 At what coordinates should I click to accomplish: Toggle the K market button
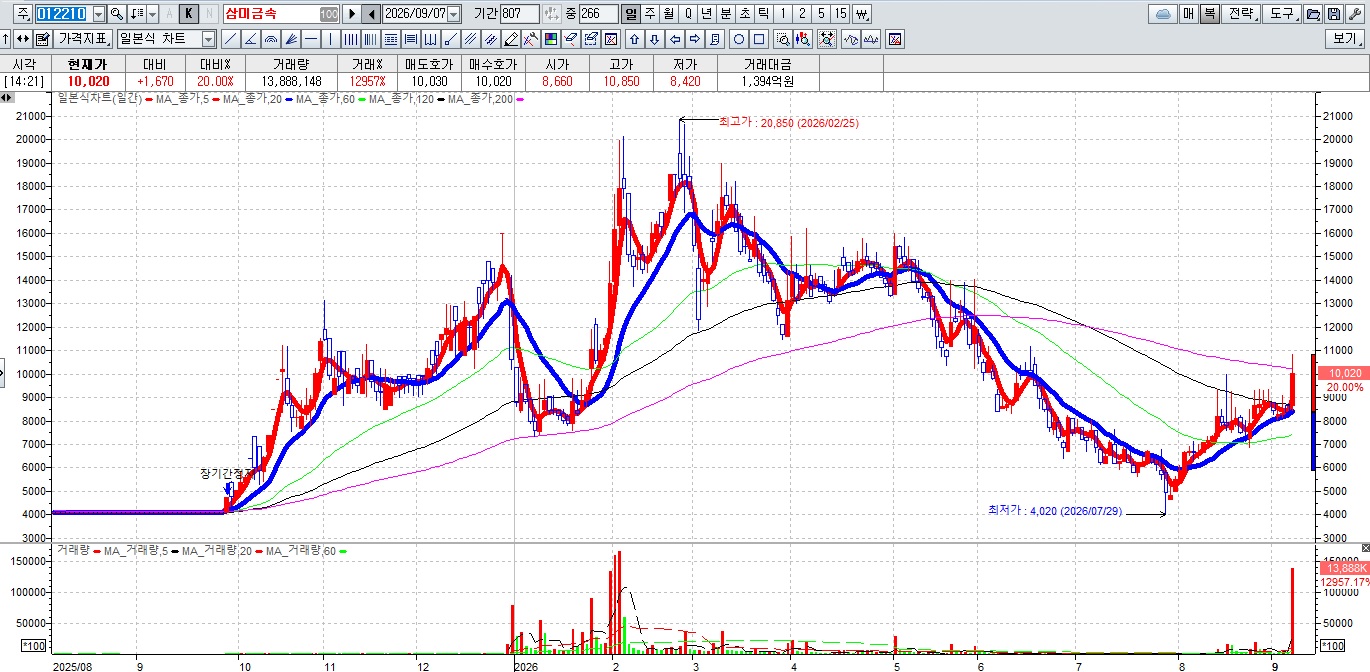[188, 14]
